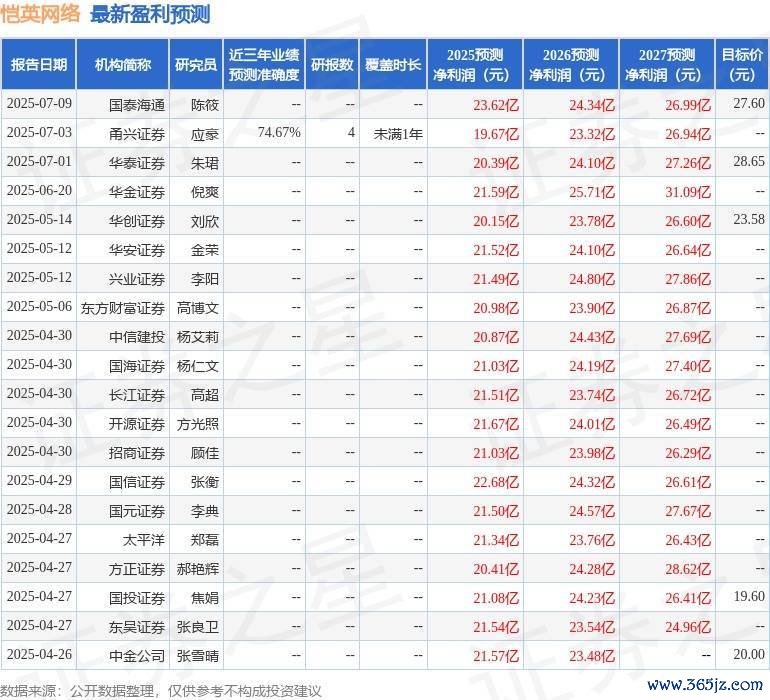The height and width of the screenshot is (700, 770).
Task: Click the 19.67亿 profit value
Action: [496, 134]
